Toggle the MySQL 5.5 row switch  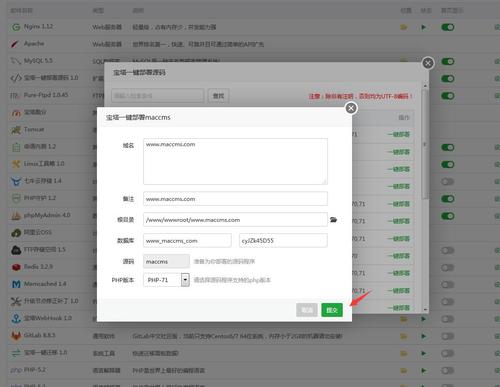click(x=448, y=61)
